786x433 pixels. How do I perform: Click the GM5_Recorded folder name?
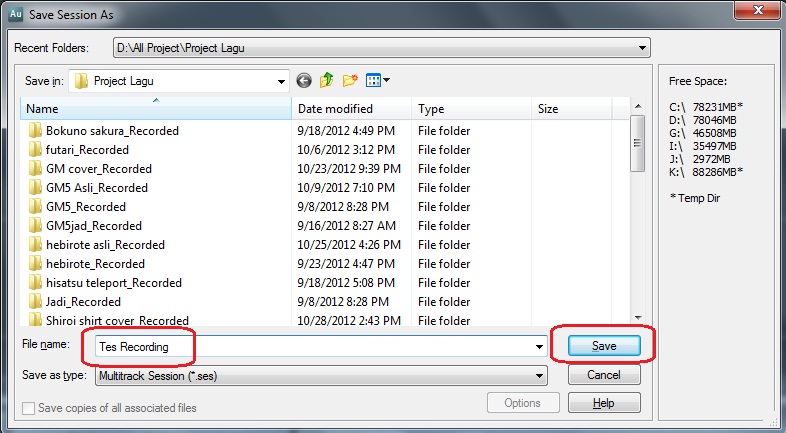86,207
